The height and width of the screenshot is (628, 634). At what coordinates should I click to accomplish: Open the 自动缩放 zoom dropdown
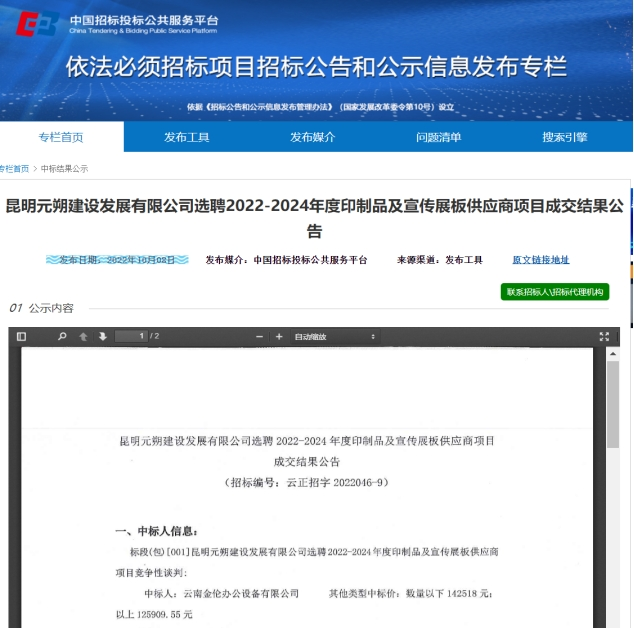(334, 337)
